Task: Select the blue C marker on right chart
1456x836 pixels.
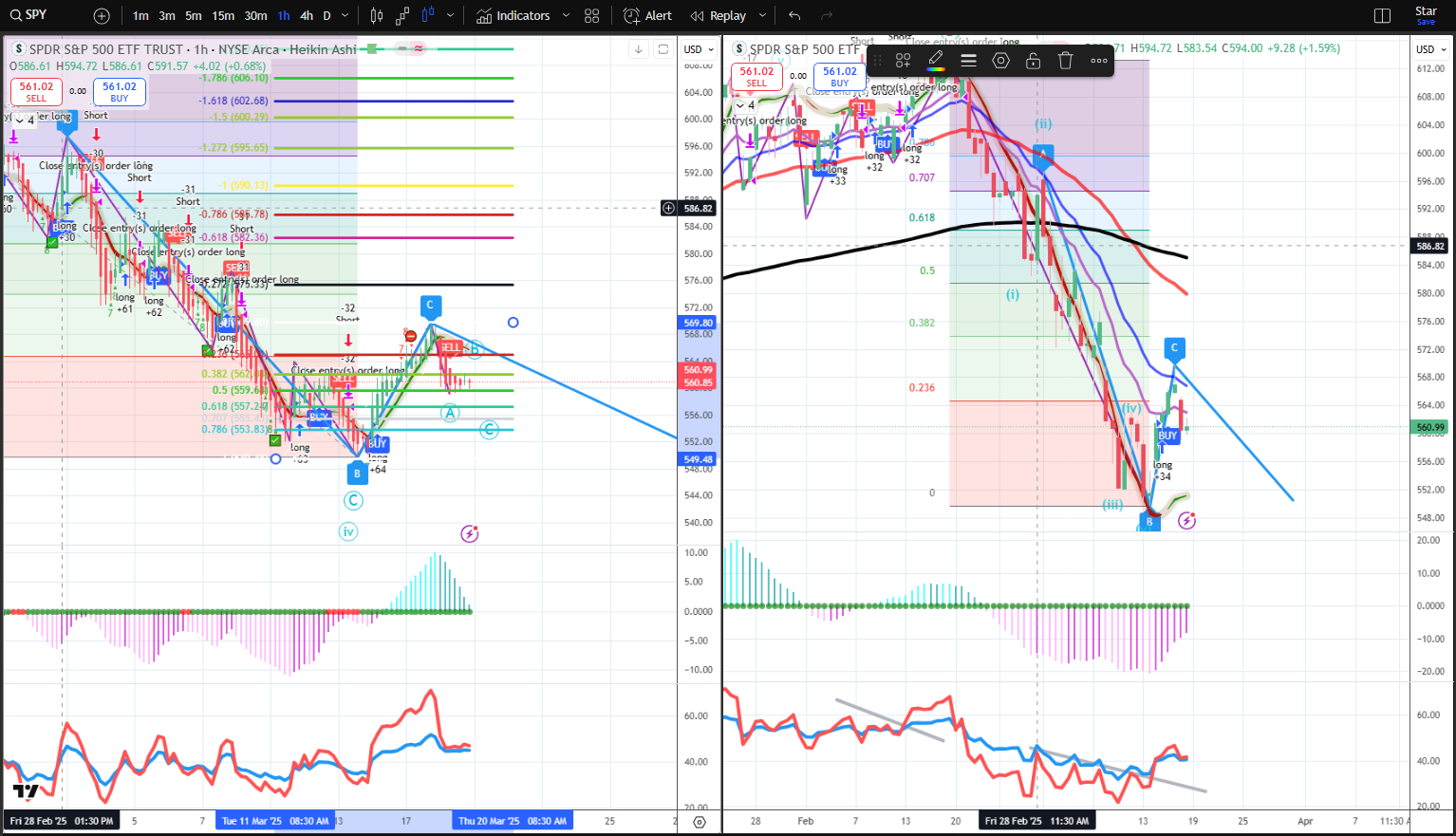Action: (x=1174, y=348)
